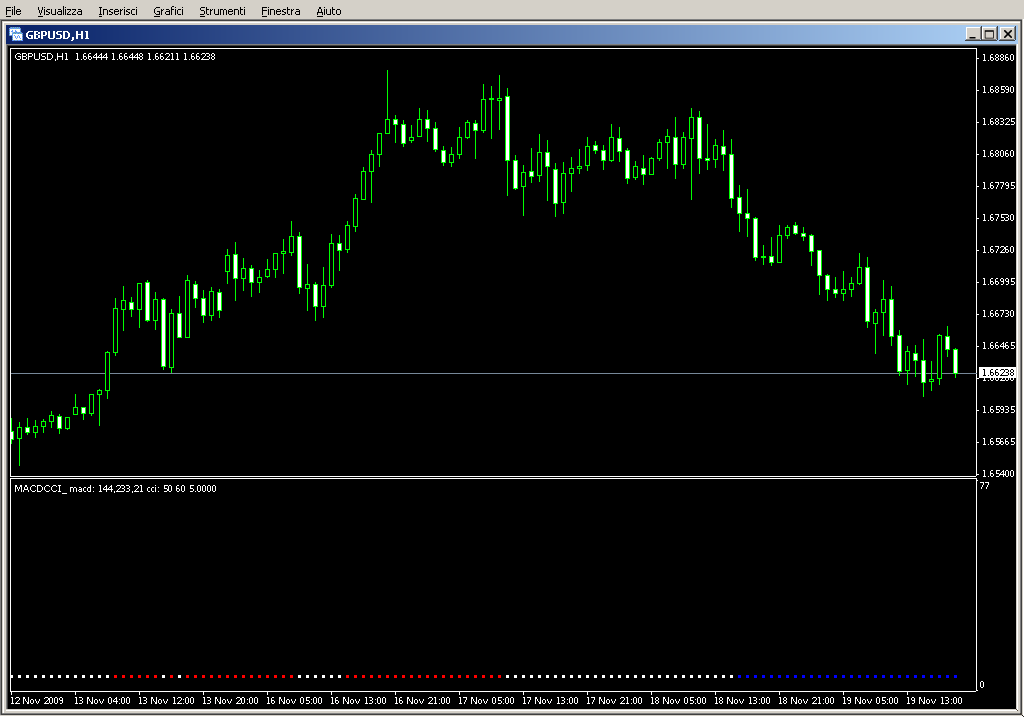
Task: Click the 17 Nov 05:00 time label
Action: pyautogui.click(x=486, y=701)
